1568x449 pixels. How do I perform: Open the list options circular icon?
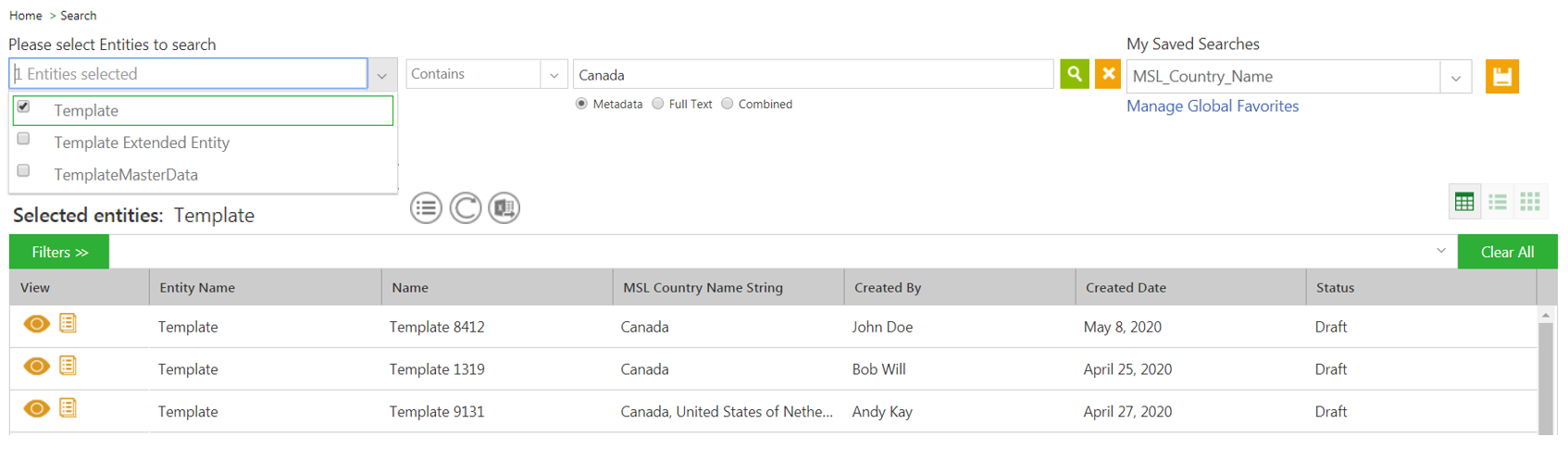coord(427,208)
